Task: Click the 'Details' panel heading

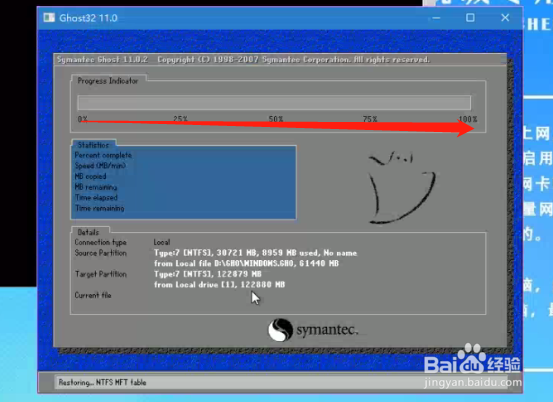Action: coord(88,232)
